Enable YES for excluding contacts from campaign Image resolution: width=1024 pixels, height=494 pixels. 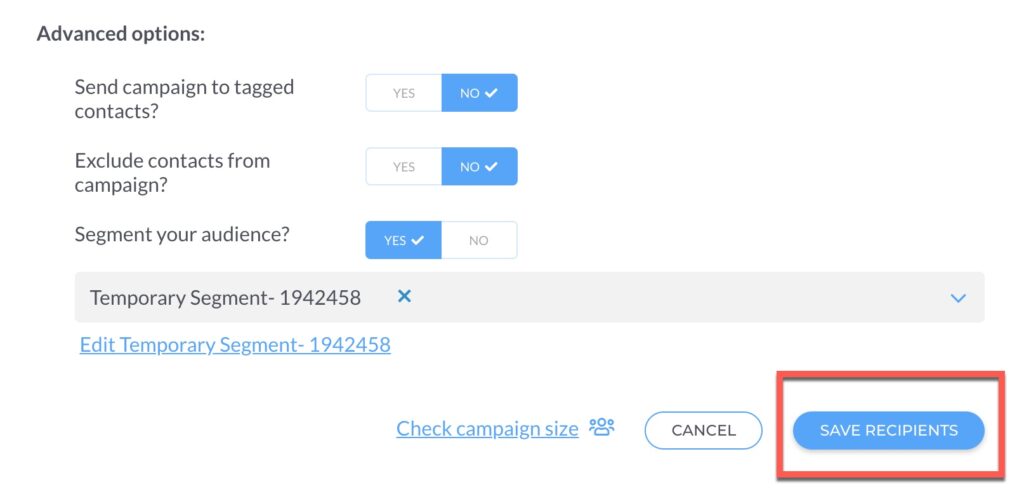tap(404, 167)
